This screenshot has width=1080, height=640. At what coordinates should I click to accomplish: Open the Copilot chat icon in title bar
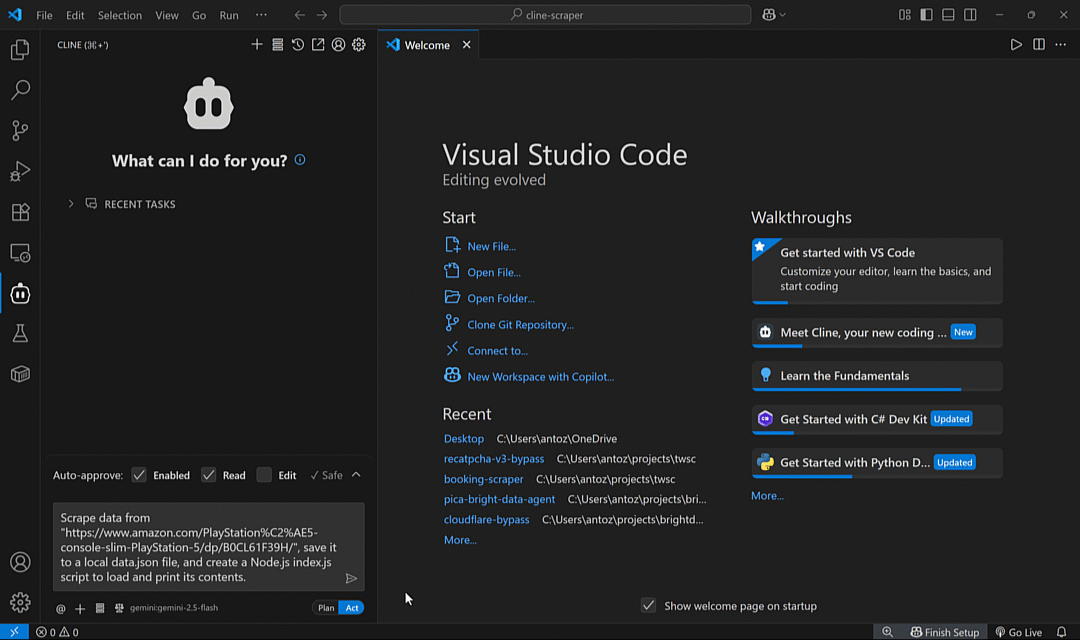(769, 14)
